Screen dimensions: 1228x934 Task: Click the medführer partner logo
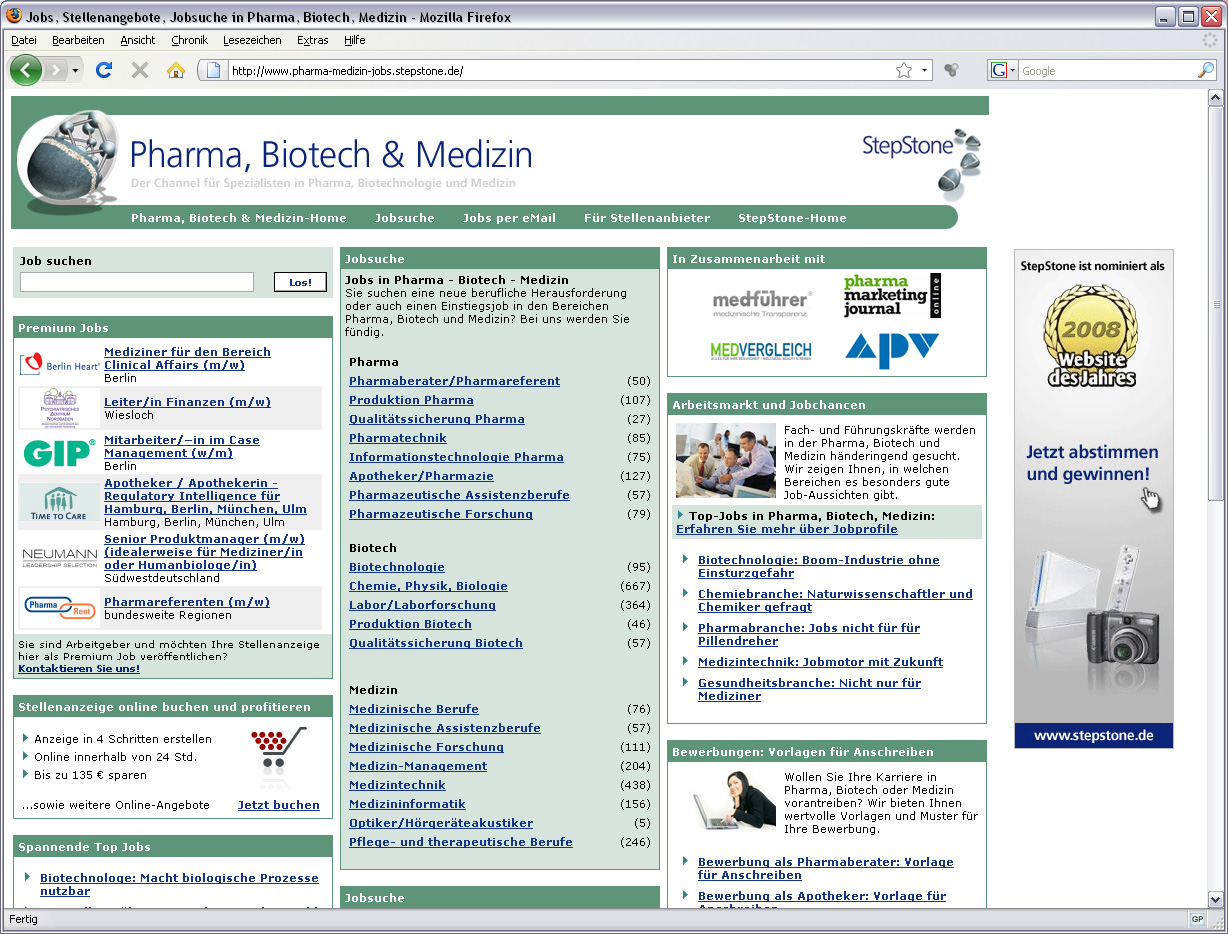tap(762, 303)
